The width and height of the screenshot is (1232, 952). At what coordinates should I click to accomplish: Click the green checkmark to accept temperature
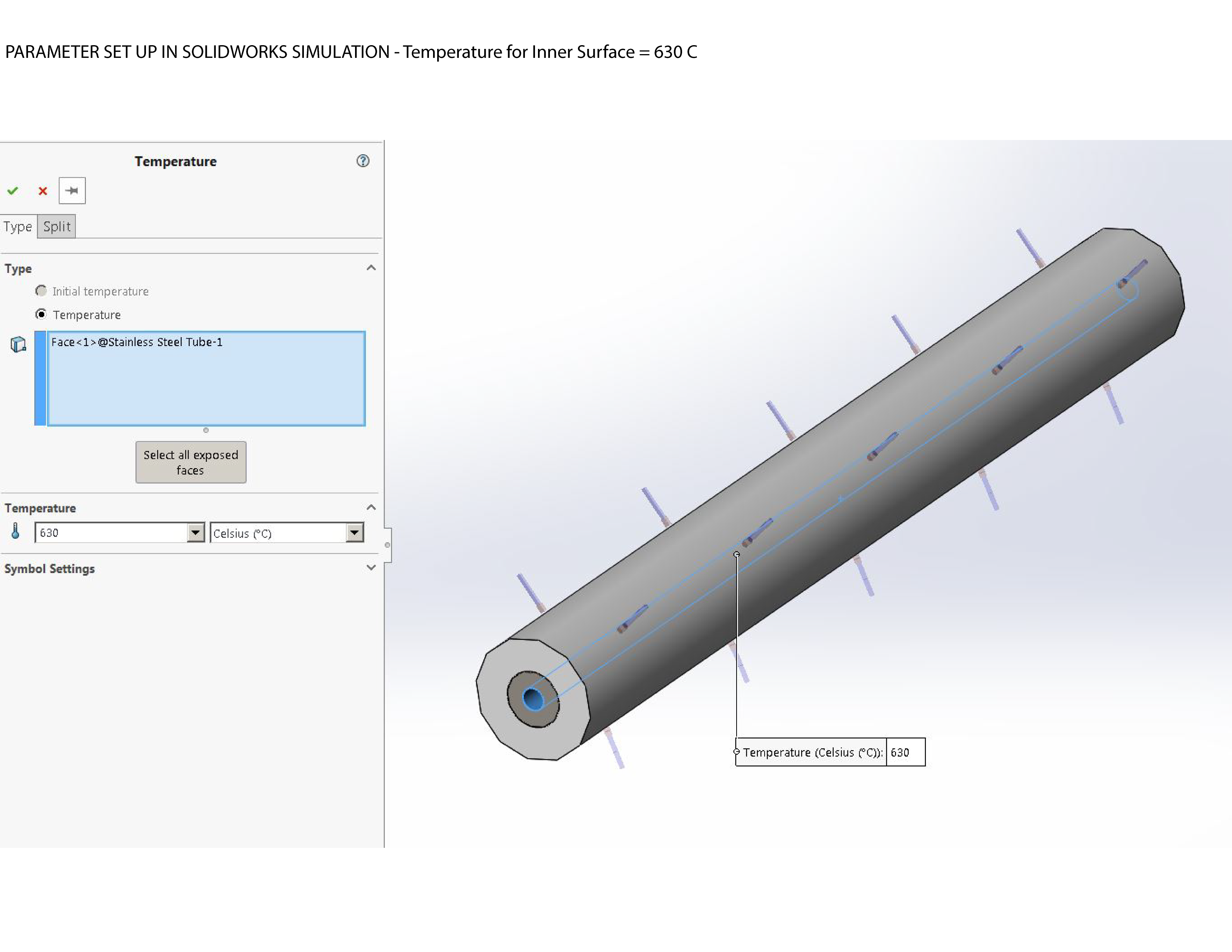tap(12, 191)
